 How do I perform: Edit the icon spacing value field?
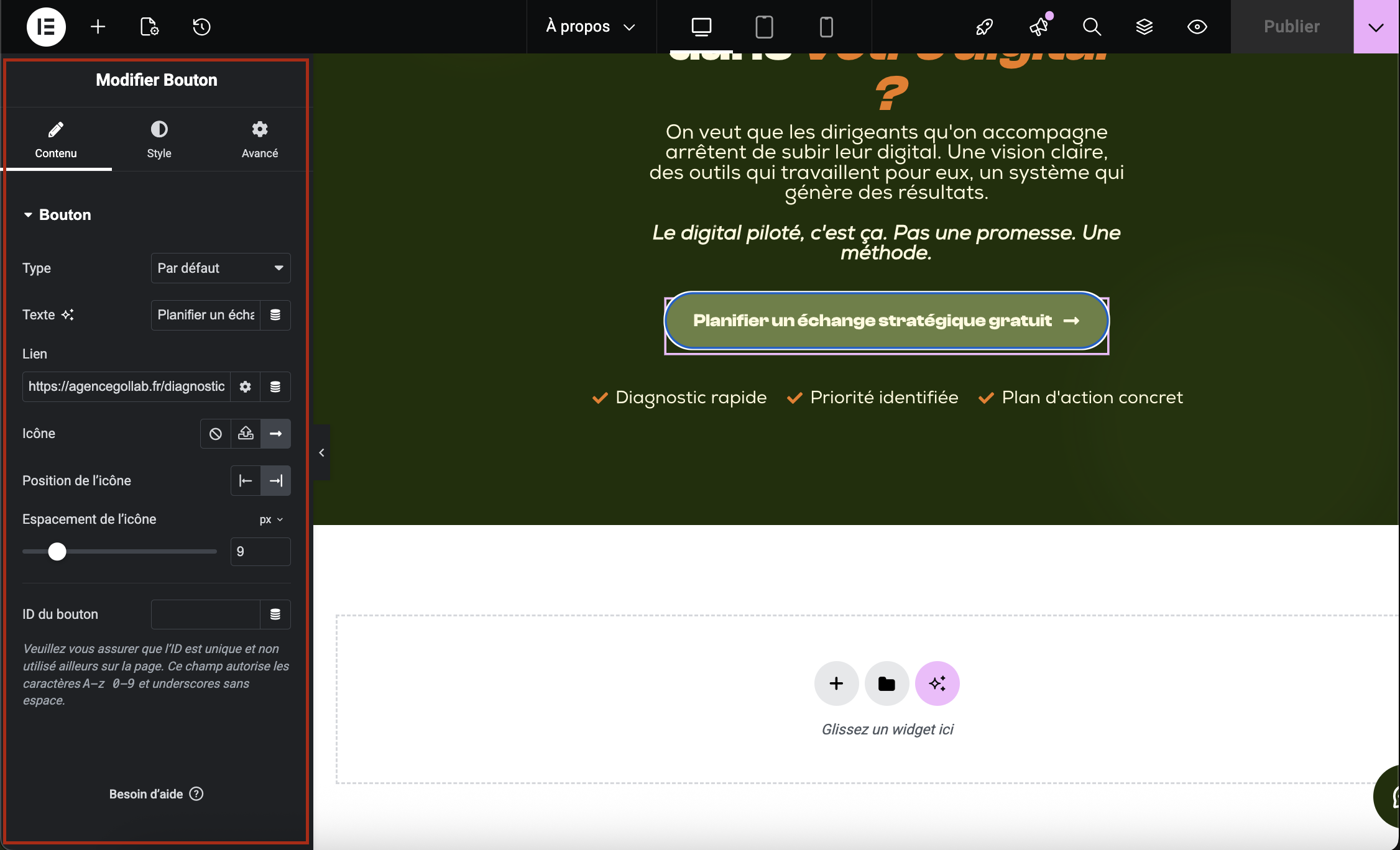click(x=260, y=552)
